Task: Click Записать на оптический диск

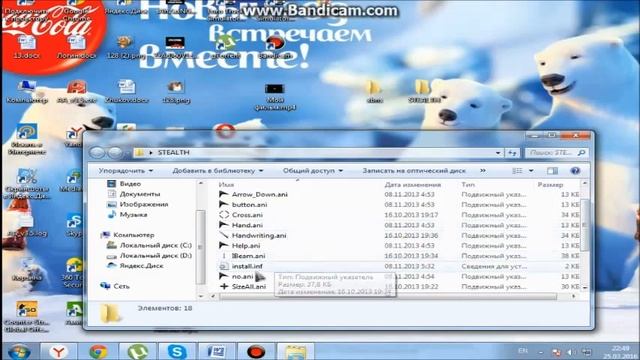Action: 414,171
